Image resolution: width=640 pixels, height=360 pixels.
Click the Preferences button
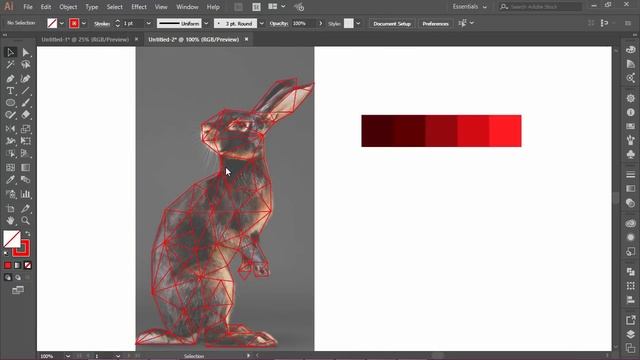[x=436, y=24]
